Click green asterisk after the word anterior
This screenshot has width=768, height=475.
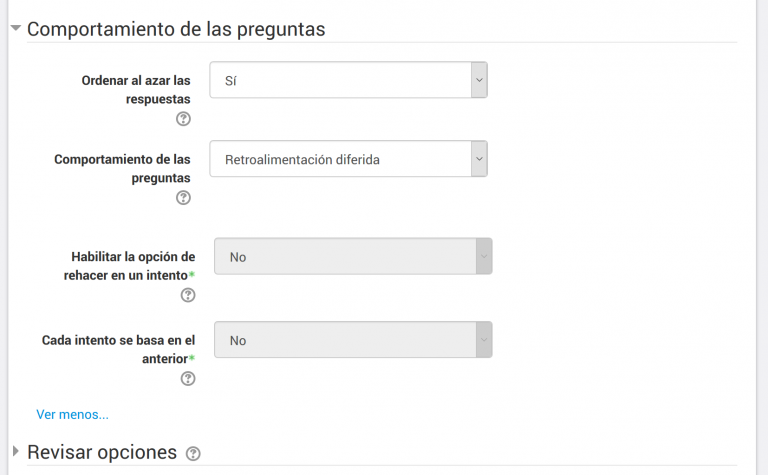[192, 357]
